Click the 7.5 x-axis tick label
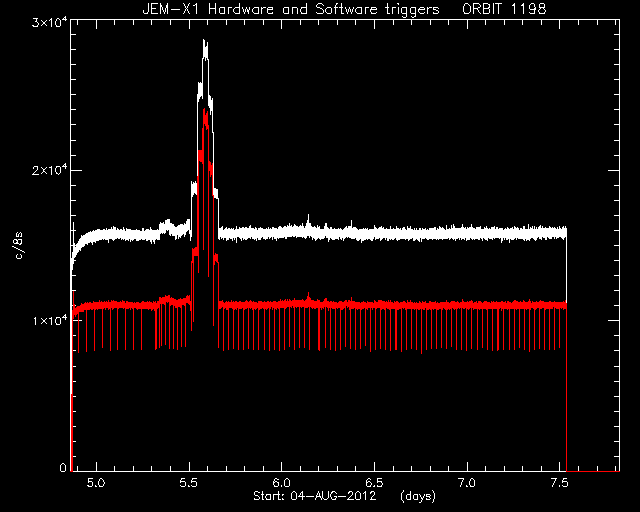Screen dimensions: 640x512 pyautogui.click(x=559, y=483)
